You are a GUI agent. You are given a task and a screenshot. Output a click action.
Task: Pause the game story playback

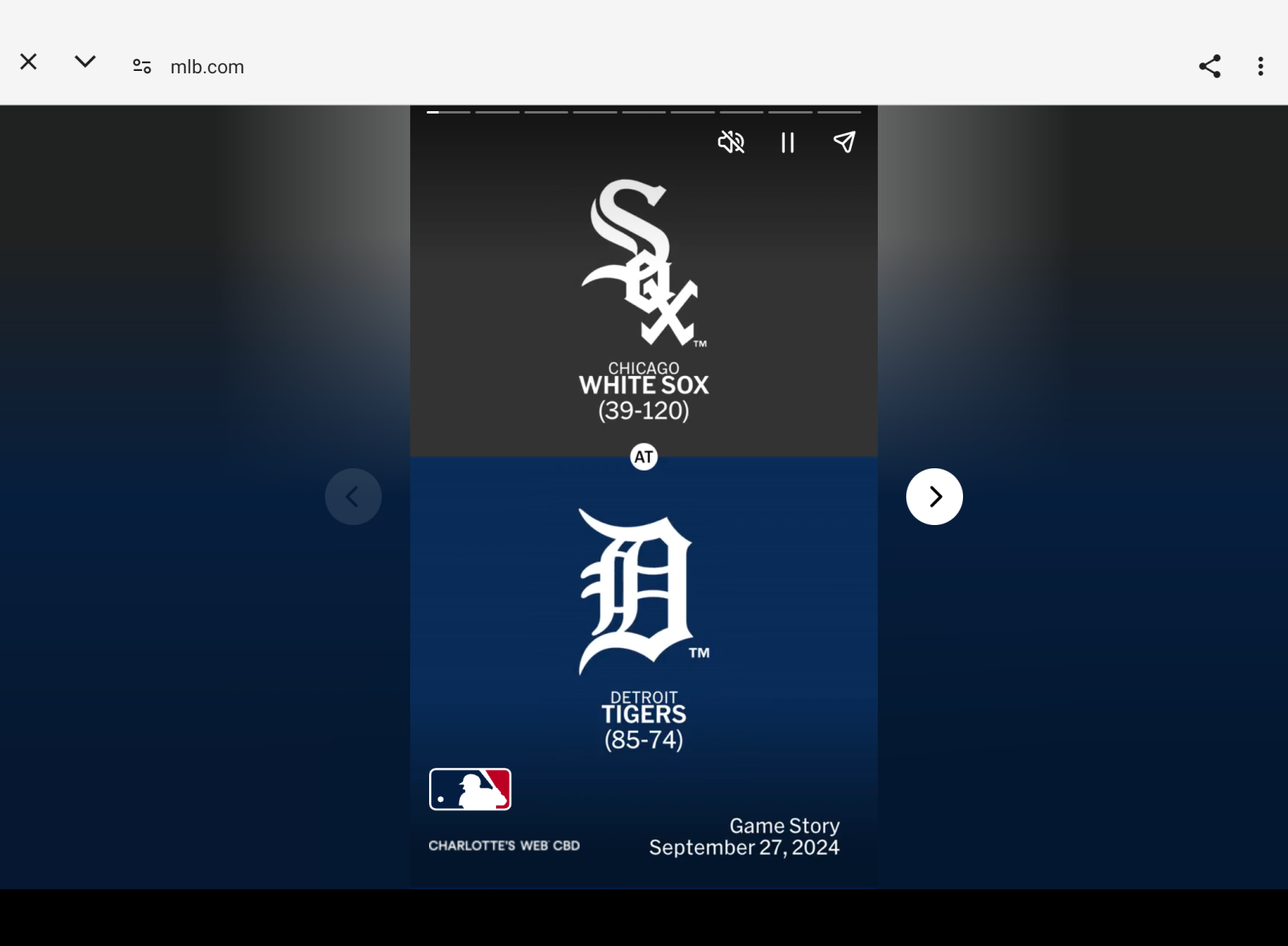(787, 143)
